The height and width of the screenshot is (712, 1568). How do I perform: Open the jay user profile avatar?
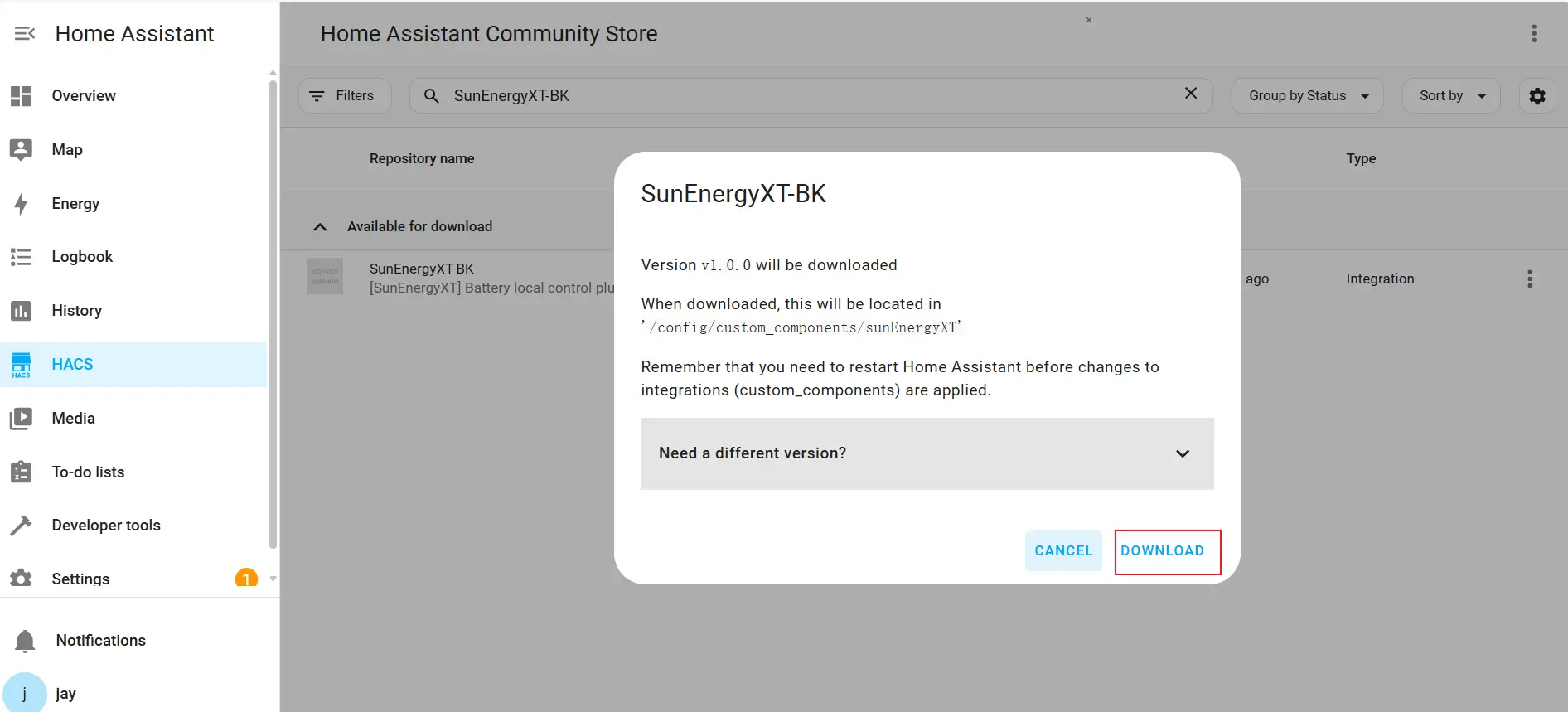(25, 694)
